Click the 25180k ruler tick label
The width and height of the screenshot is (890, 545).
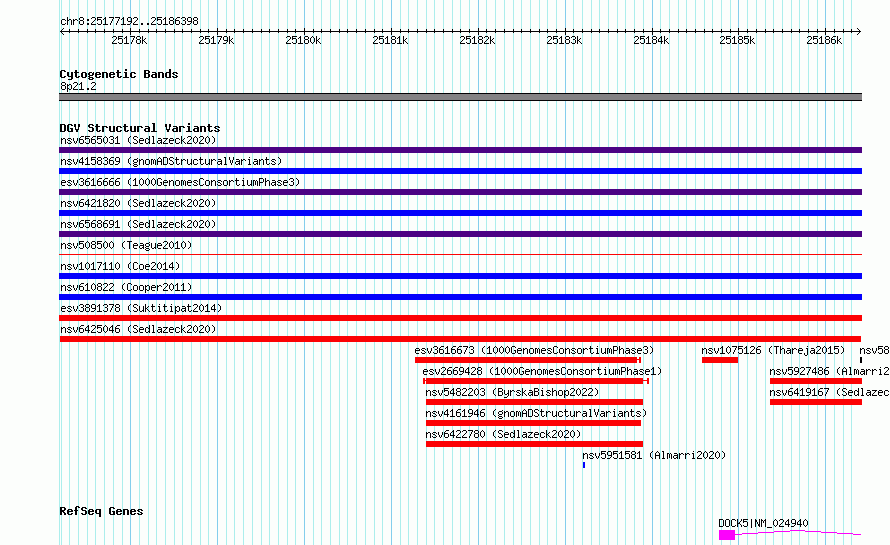point(303,40)
